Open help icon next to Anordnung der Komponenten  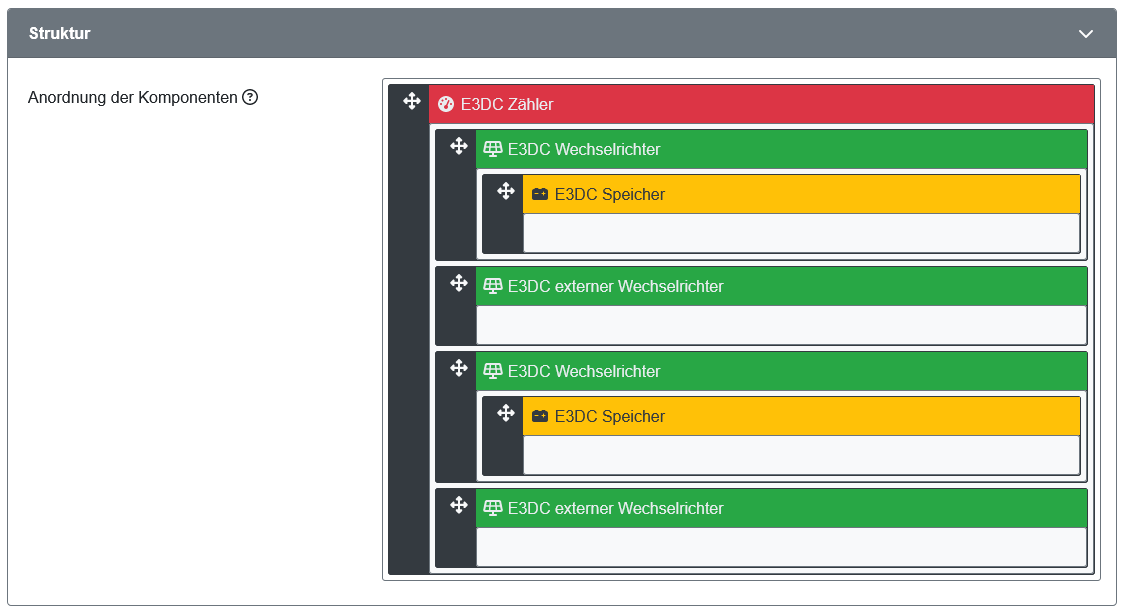point(250,97)
